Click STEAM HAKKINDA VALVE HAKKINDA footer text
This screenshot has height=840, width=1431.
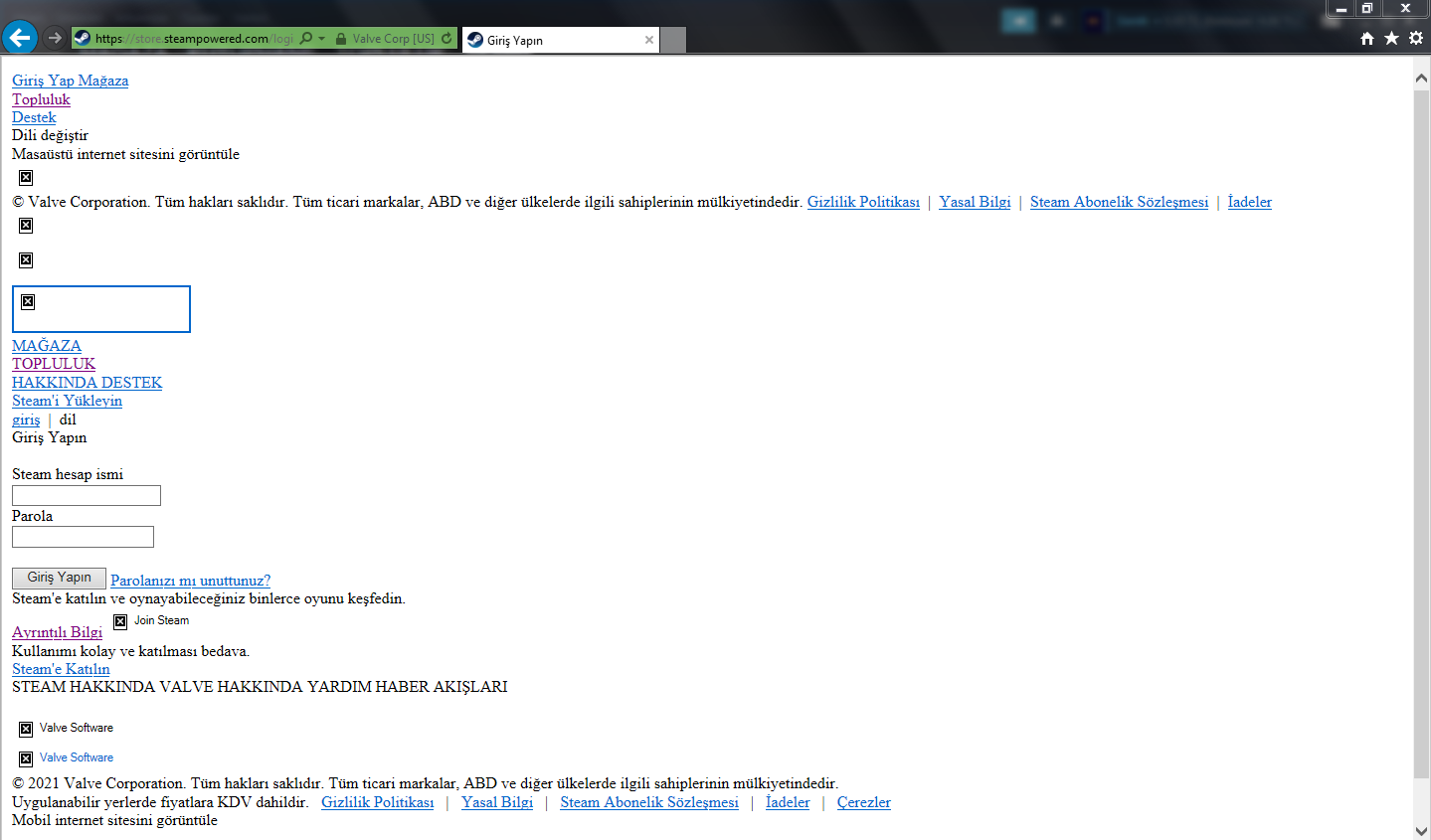click(x=260, y=687)
